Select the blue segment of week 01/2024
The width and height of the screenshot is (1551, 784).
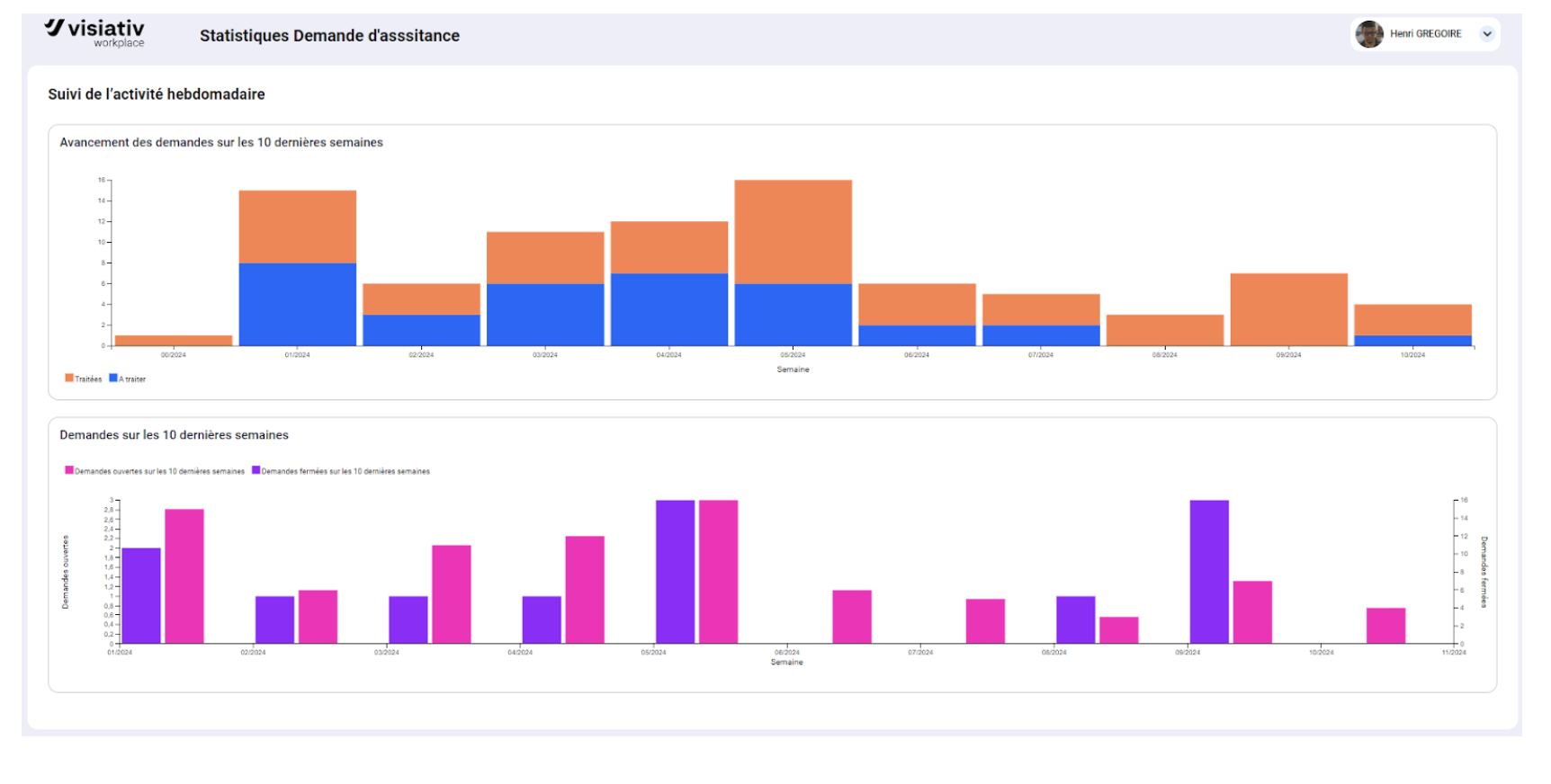[x=297, y=304]
